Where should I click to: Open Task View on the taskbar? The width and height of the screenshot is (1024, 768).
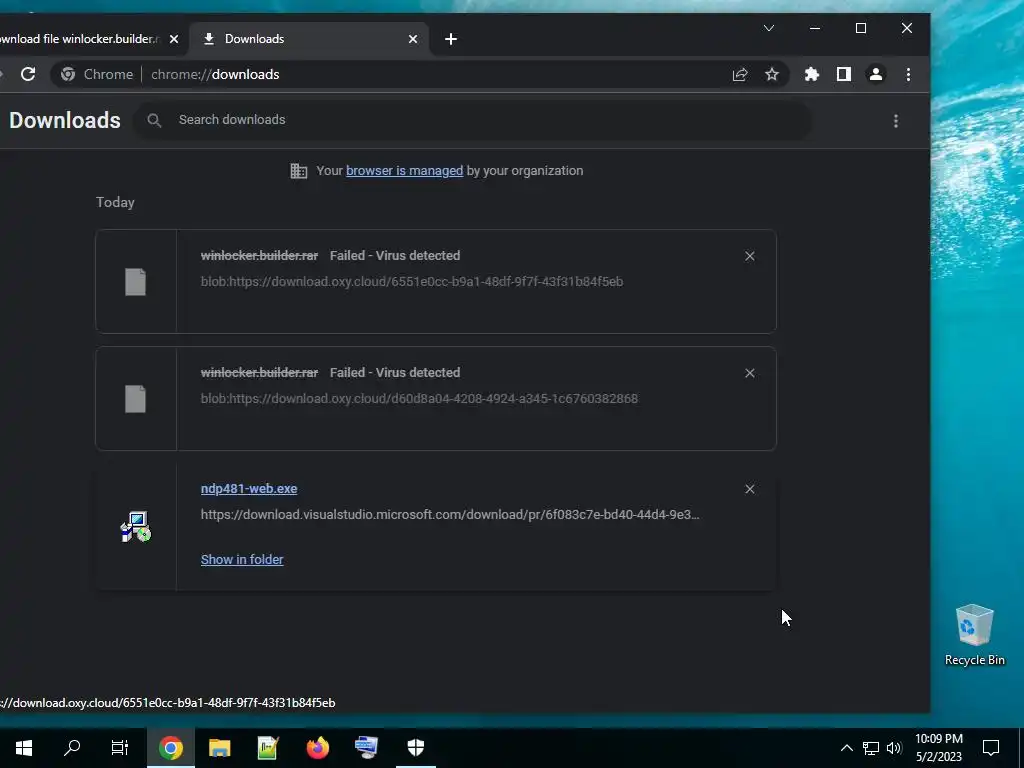point(120,748)
